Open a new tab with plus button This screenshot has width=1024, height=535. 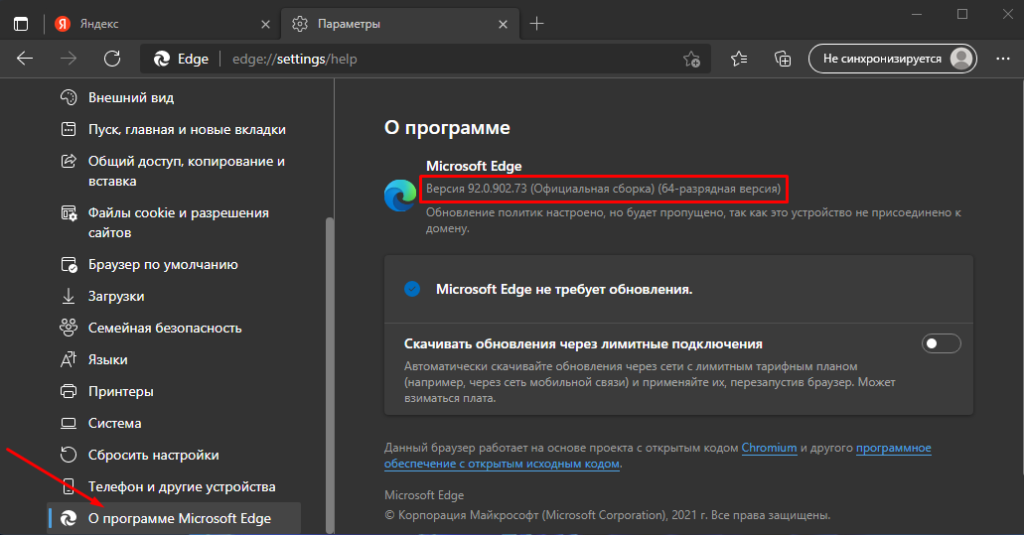tap(537, 24)
